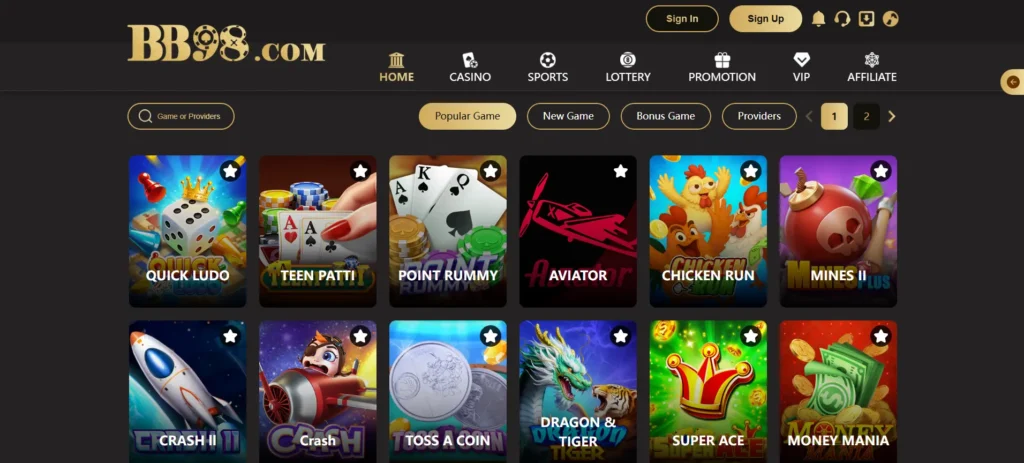This screenshot has width=1024, height=463.
Task: Open the side panel arrow tab
Action: pos(1012,82)
